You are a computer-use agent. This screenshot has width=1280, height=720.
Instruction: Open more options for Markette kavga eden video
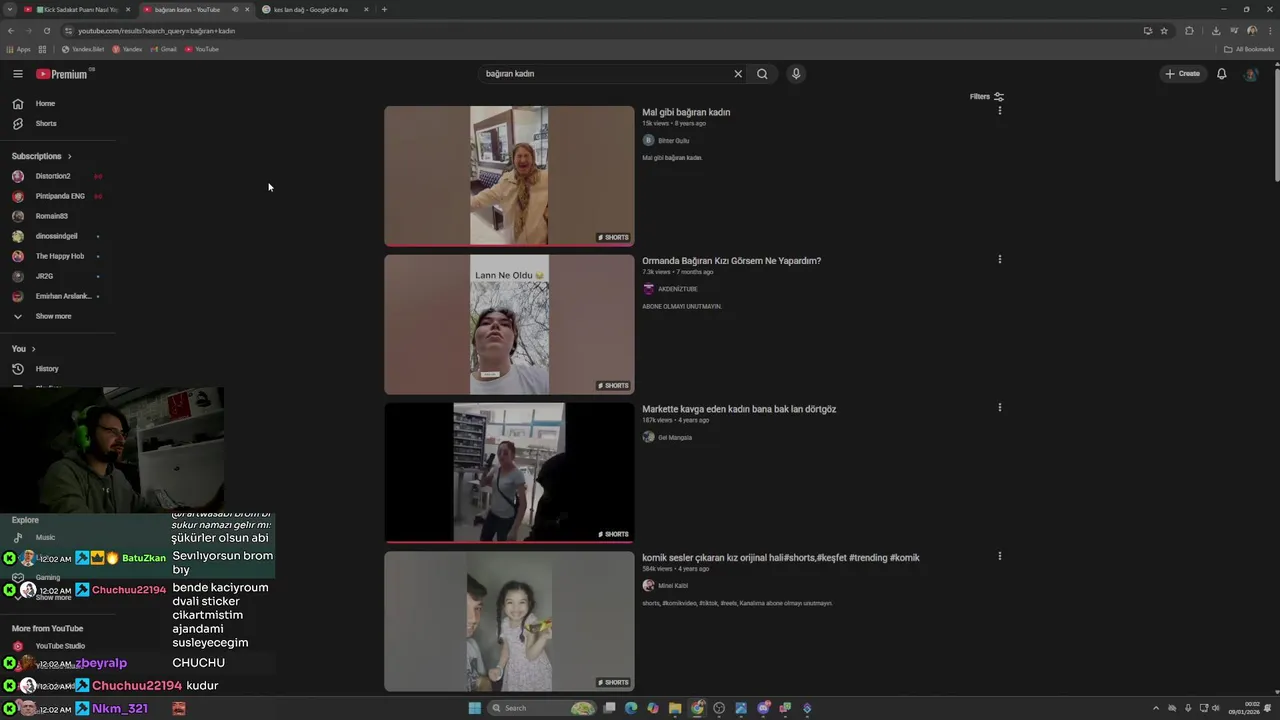(x=999, y=407)
